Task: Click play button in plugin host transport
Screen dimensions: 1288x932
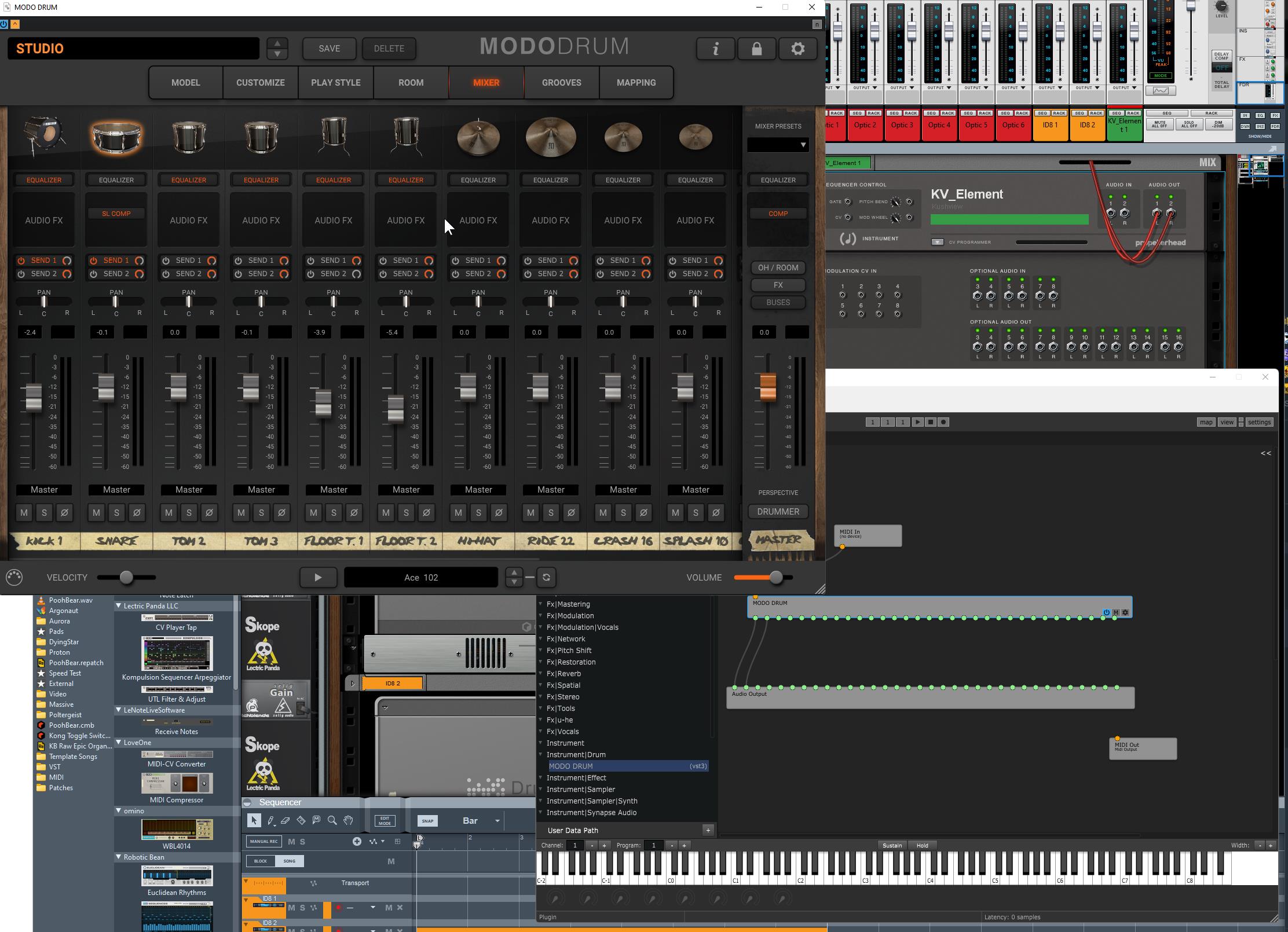Action: [917, 422]
